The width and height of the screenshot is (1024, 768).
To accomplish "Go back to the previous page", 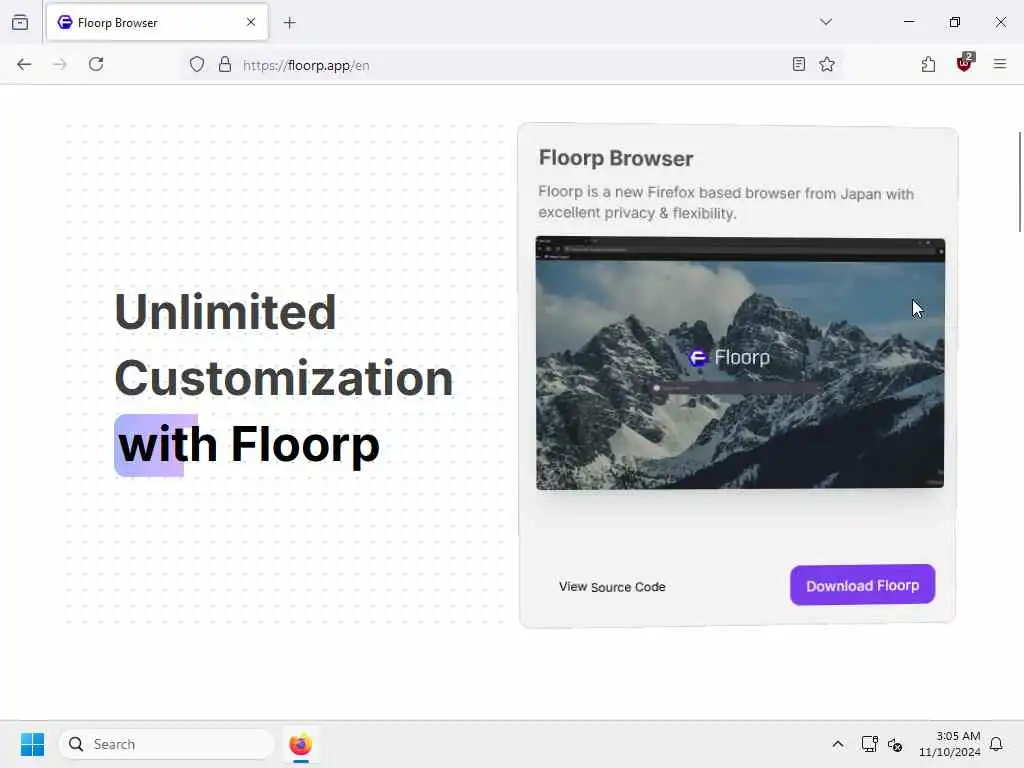I will 24,64.
